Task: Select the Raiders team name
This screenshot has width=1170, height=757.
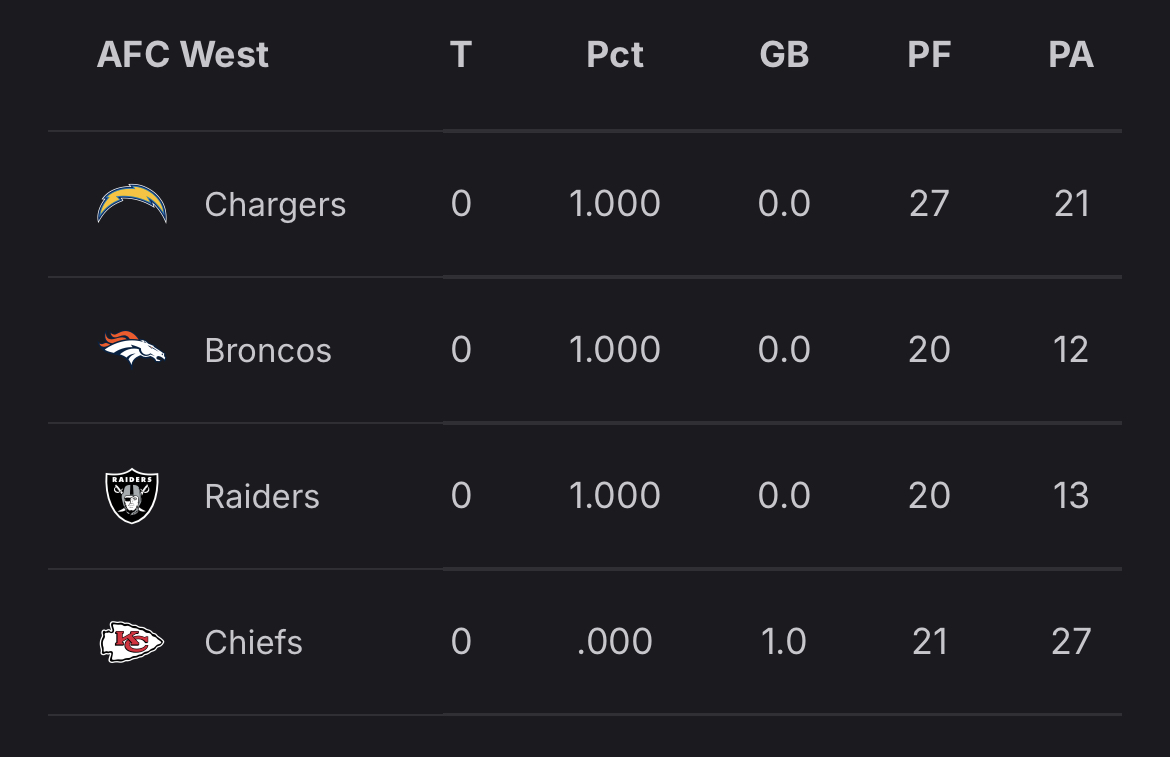Action: click(262, 496)
